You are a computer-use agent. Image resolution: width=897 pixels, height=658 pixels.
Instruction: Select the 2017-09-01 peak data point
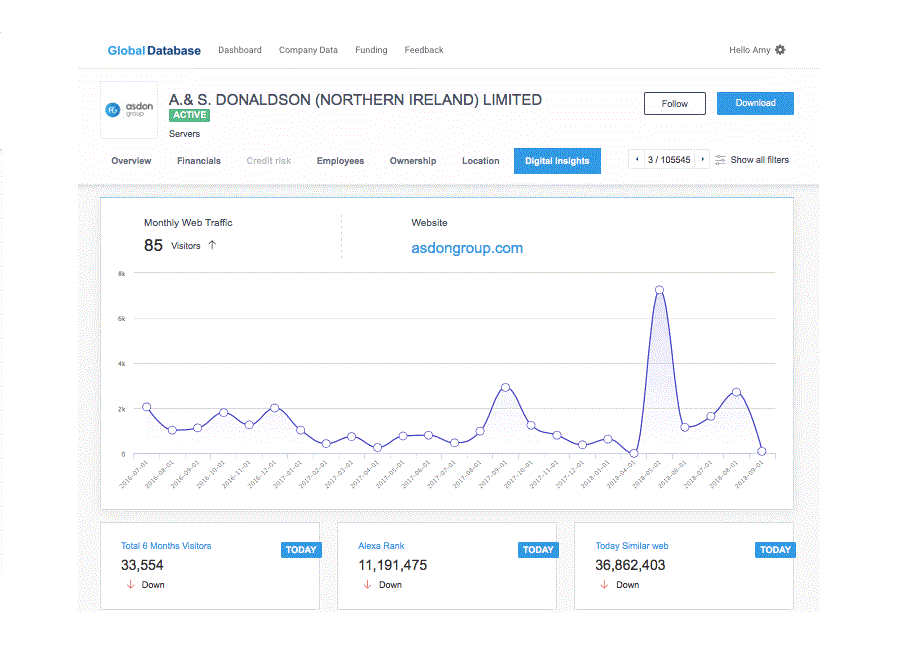[x=505, y=387]
